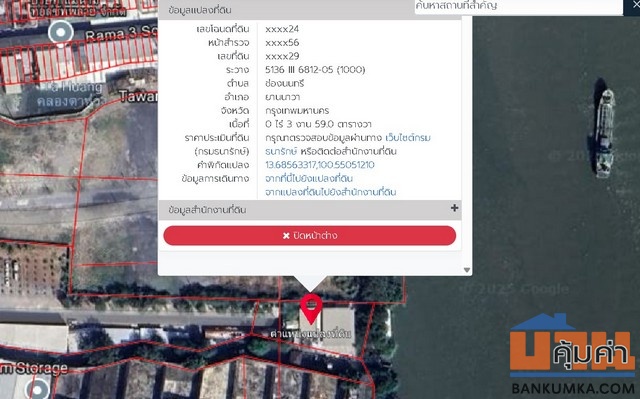Open the coordinates link 13.68563317,100.55051210
The width and height of the screenshot is (640, 399).
tap(320, 165)
